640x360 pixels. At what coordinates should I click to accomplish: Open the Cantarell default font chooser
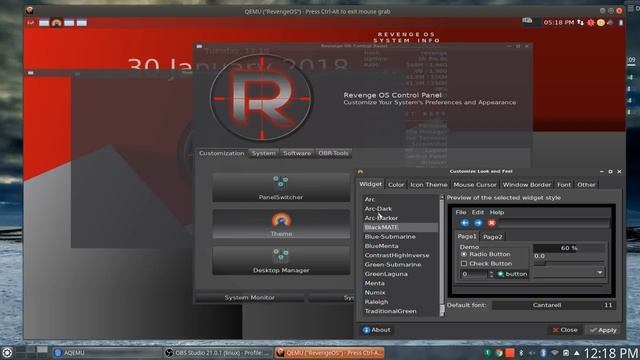(553, 305)
